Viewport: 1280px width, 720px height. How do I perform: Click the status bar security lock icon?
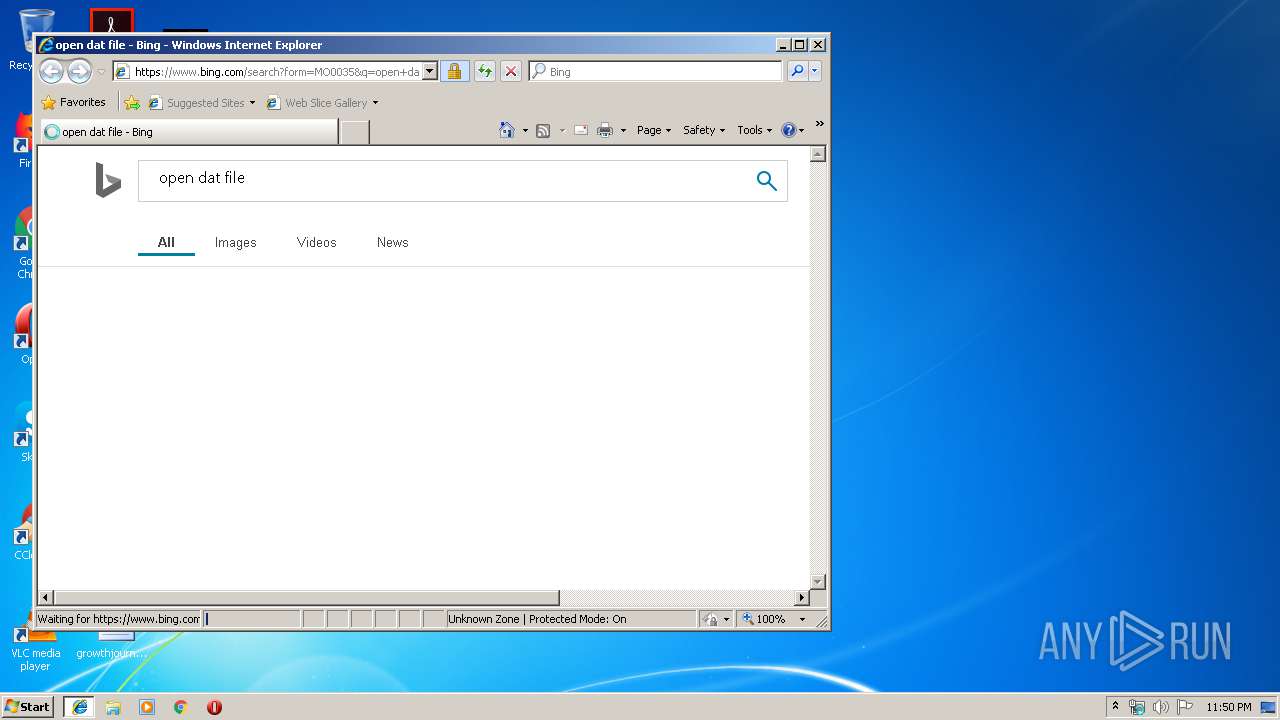[710, 619]
